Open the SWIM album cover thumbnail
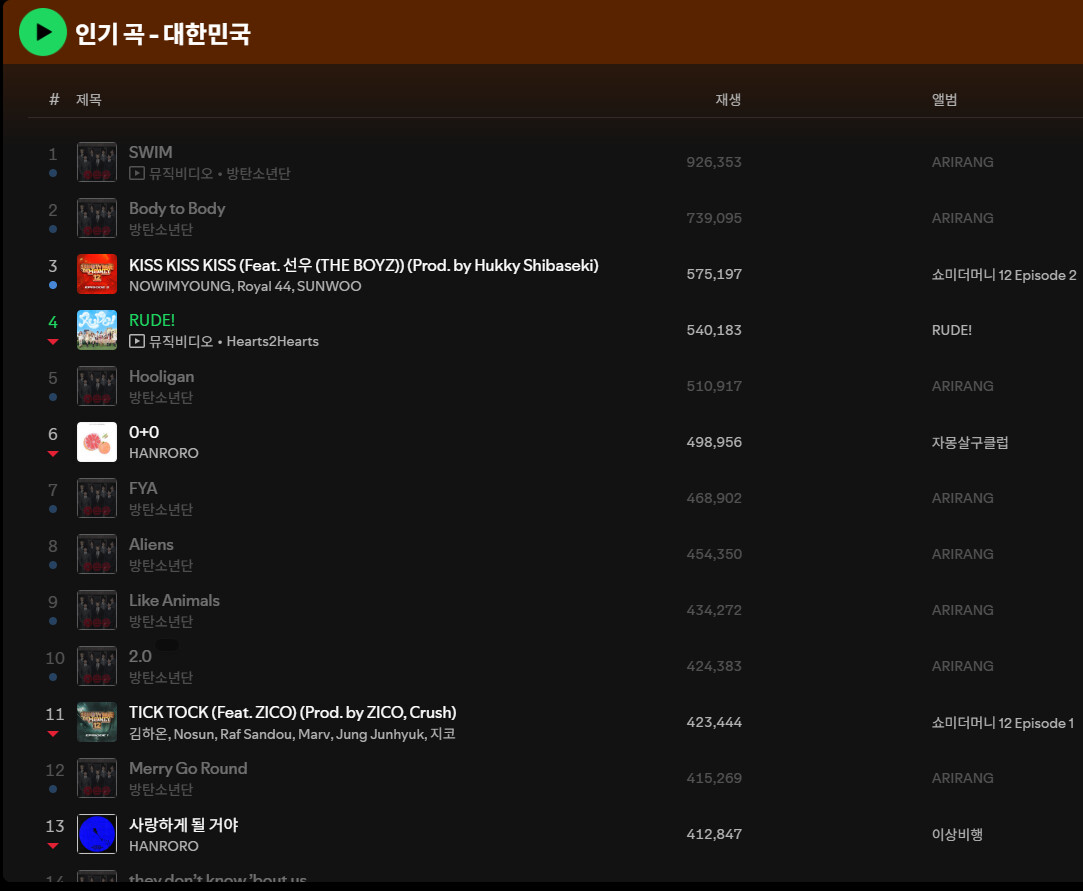 [97, 162]
